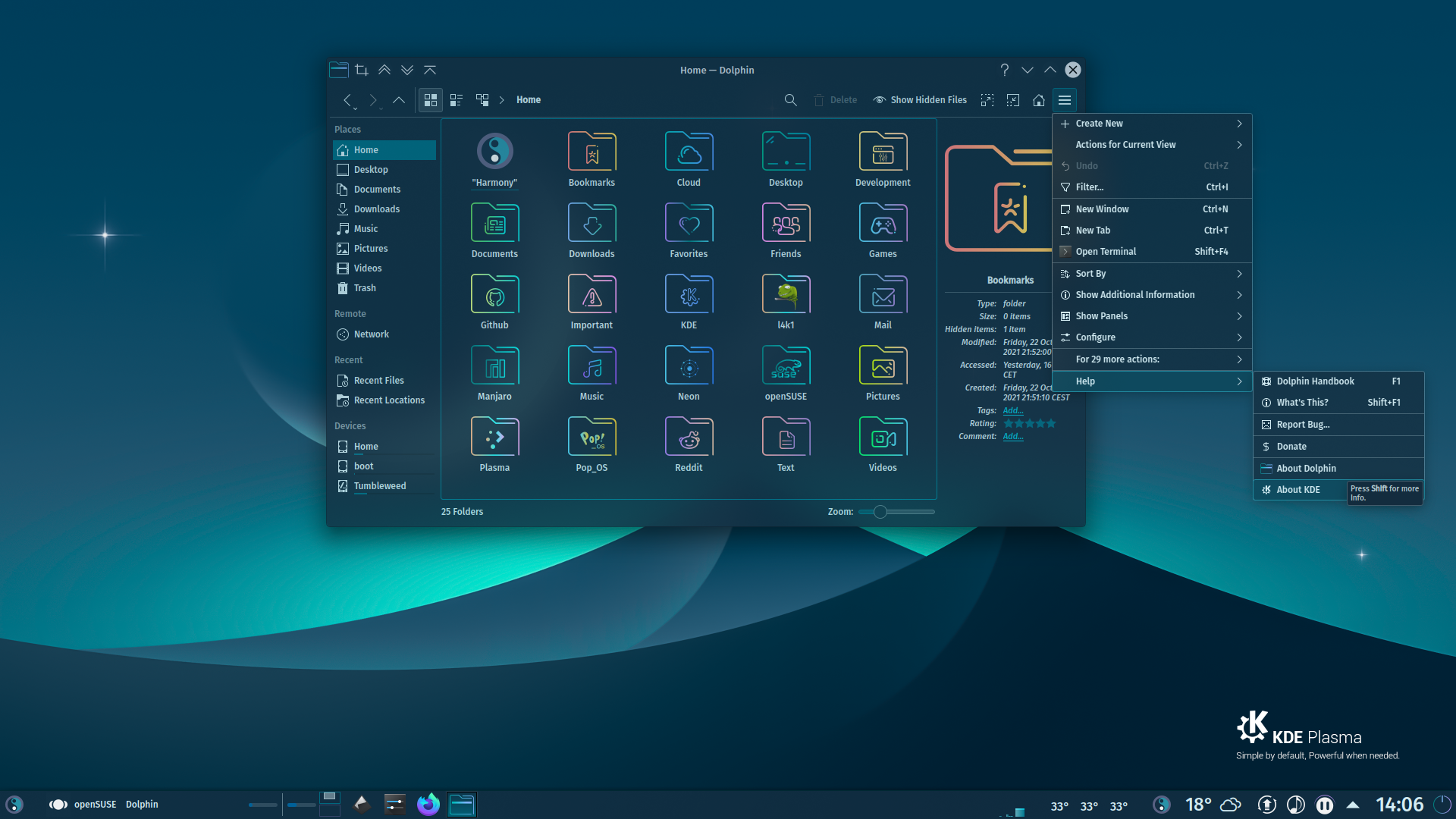Viewport: 1456px width, 819px height.
Task: Select the Development folder icon
Action: pos(883,151)
